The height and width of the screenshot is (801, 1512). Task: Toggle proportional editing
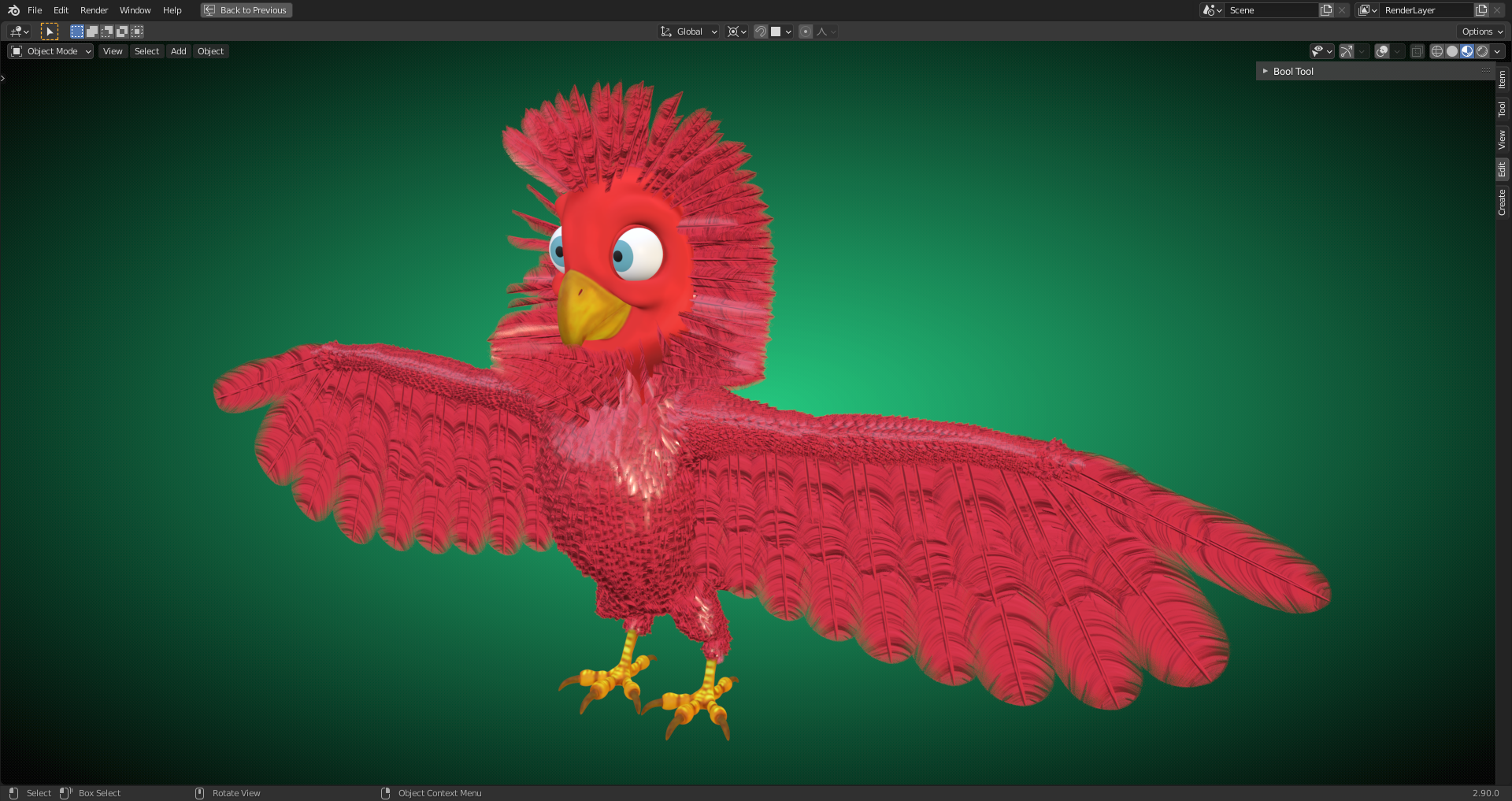click(805, 32)
